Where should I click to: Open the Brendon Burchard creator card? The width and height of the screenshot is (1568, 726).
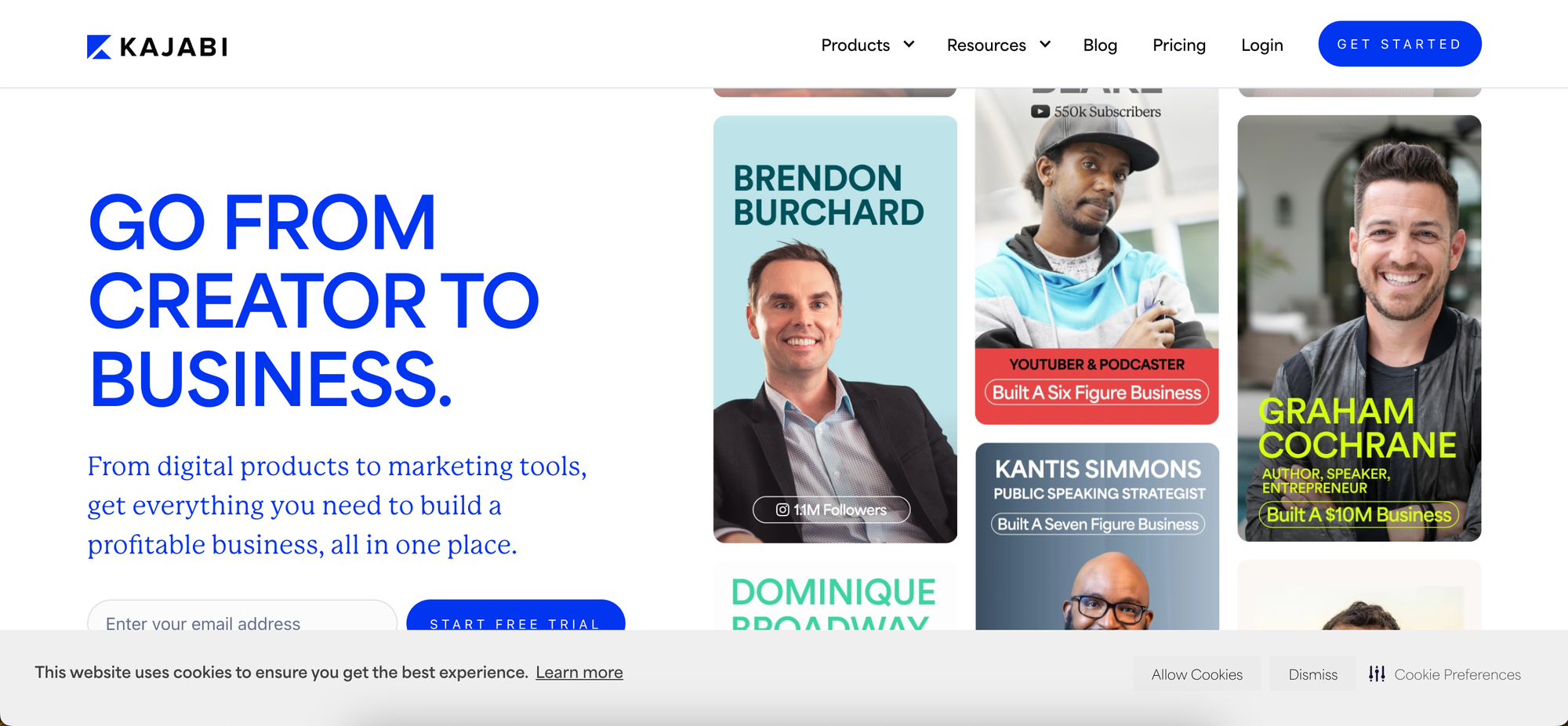tap(835, 329)
